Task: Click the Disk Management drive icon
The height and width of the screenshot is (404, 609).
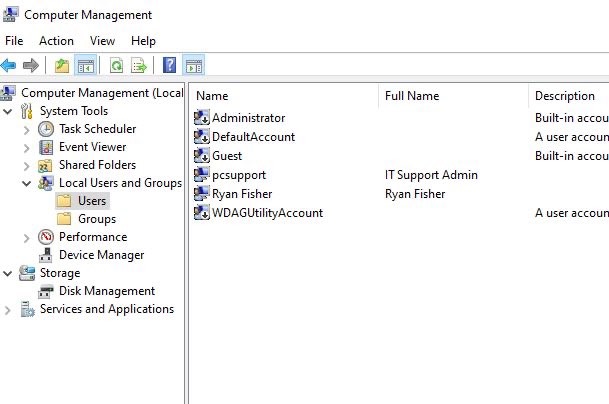Action: 45,291
